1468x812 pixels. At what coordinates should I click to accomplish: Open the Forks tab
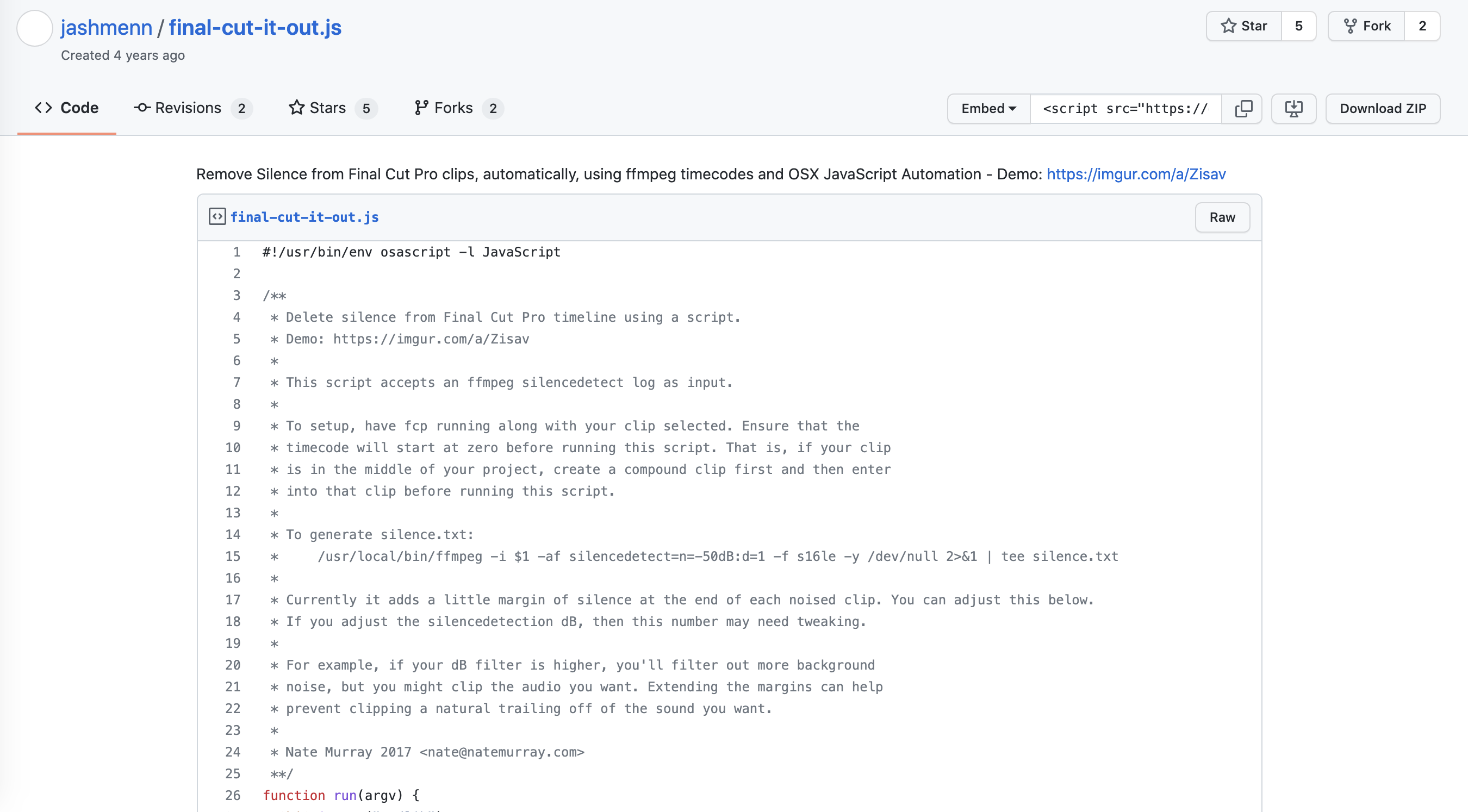(458, 108)
